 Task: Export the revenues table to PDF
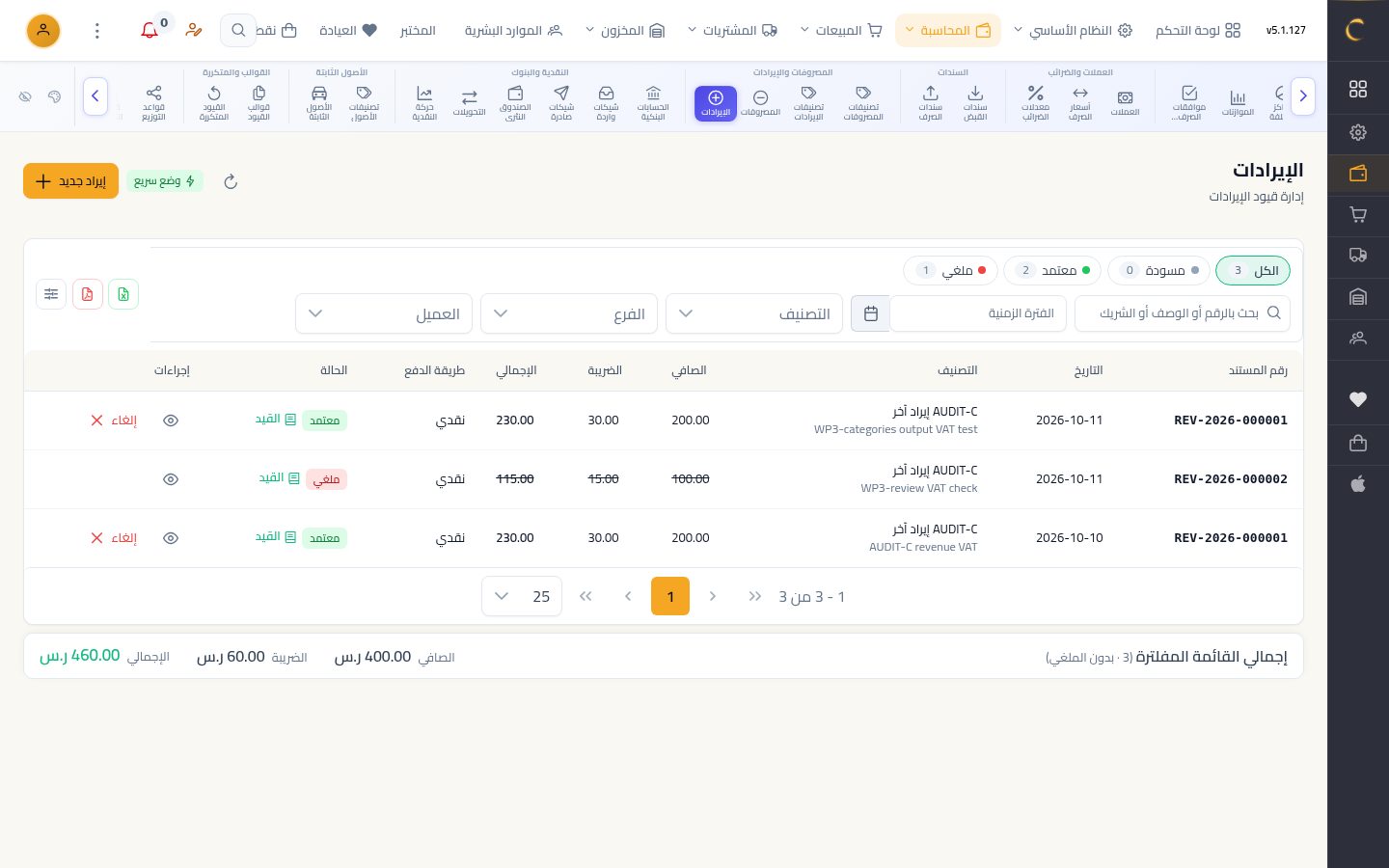tap(87, 294)
